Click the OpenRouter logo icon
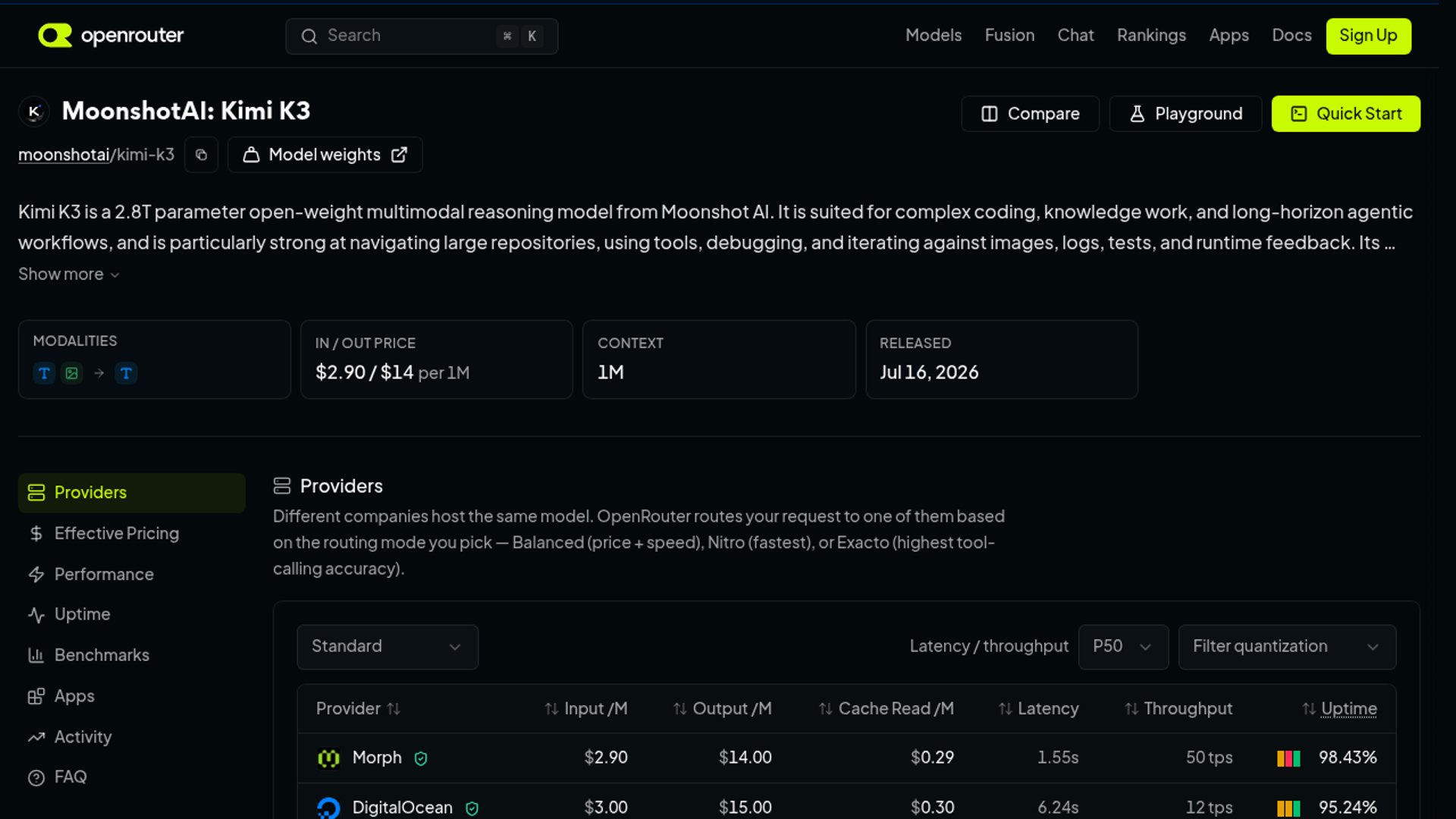Viewport: 1456px width, 819px height. (55, 35)
